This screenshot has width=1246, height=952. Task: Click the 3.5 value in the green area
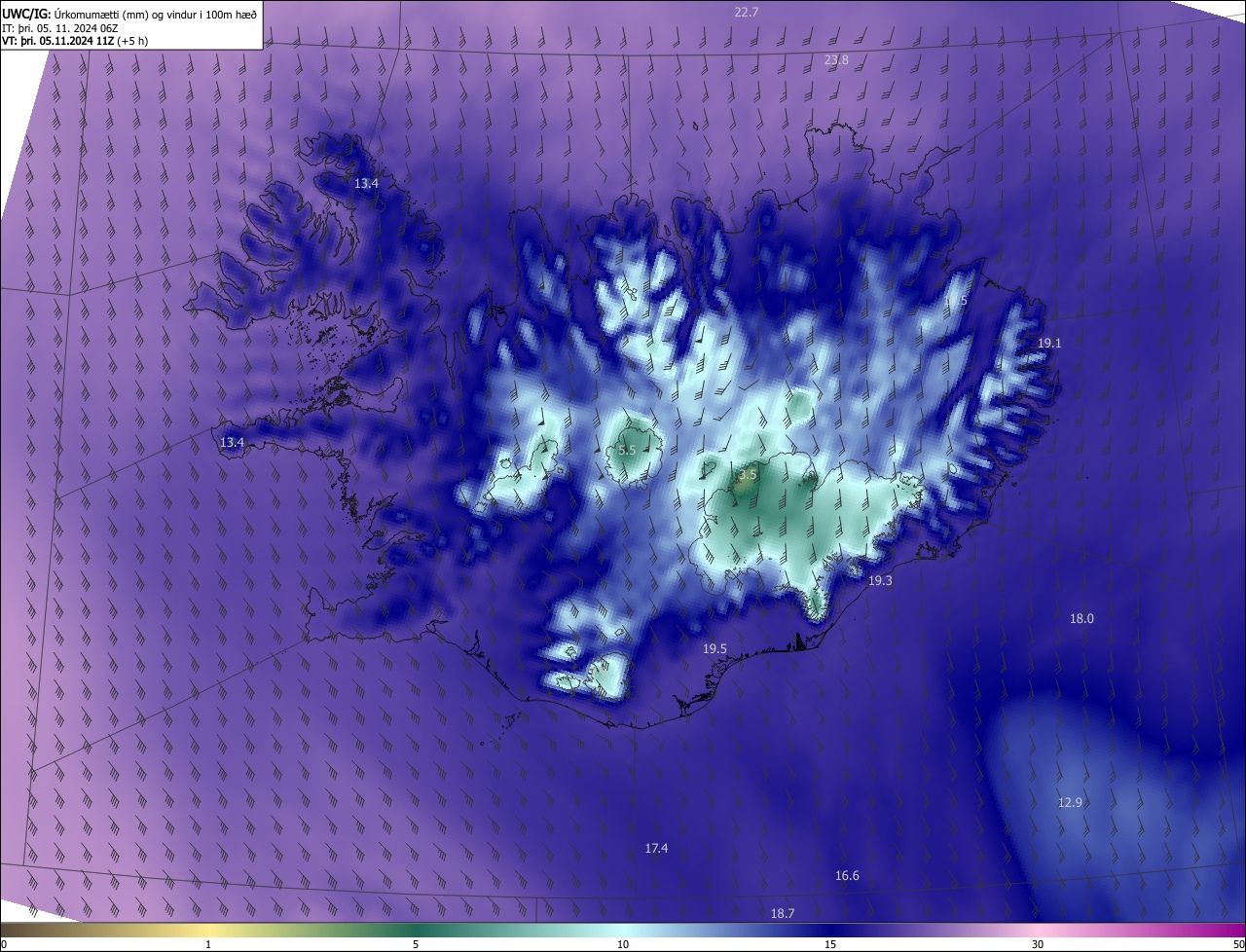pos(748,475)
